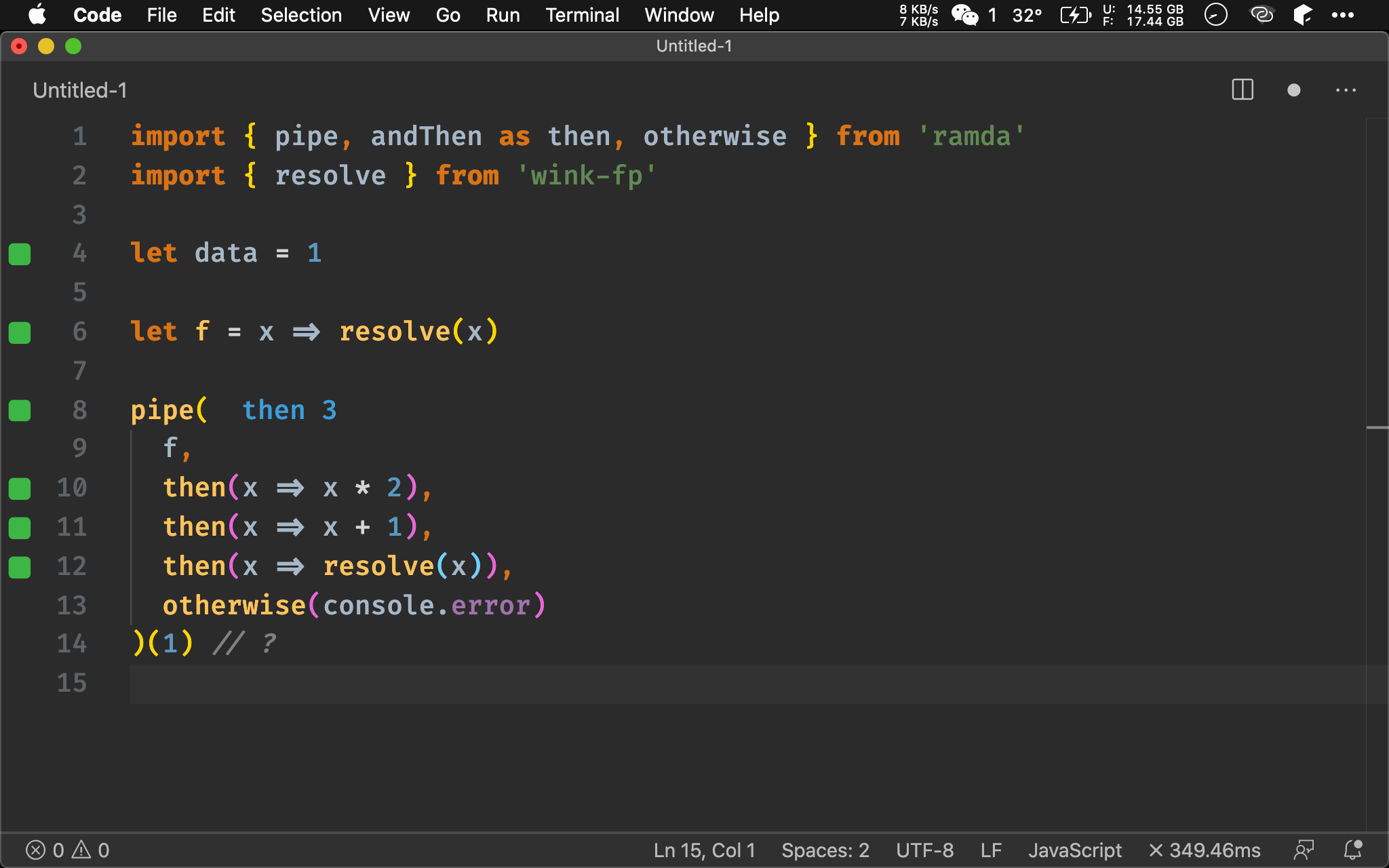
Task: Click on 'wink-fp' string in line 2
Action: tap(587, 176)
